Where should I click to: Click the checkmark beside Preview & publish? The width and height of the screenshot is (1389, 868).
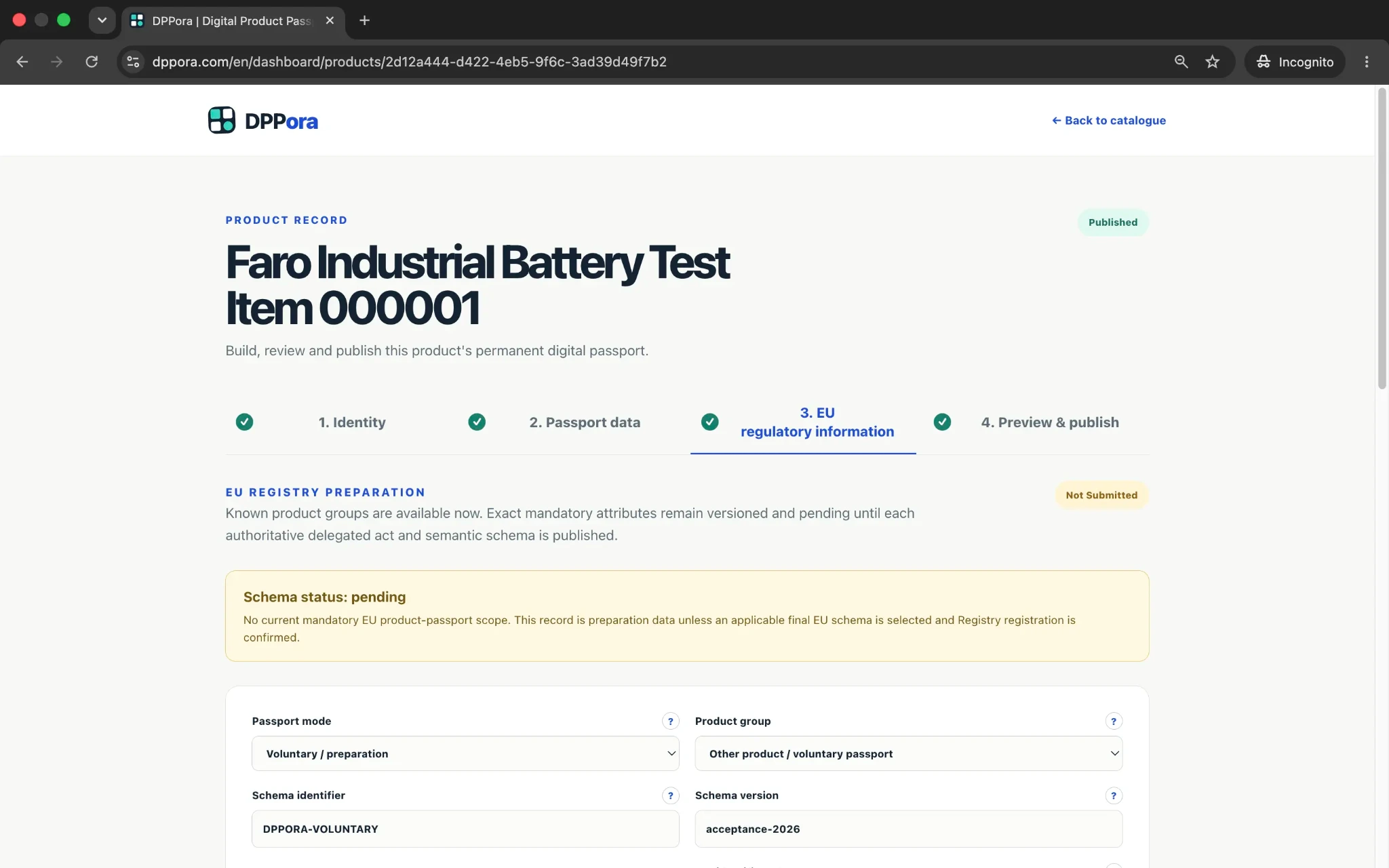(942, 422)
